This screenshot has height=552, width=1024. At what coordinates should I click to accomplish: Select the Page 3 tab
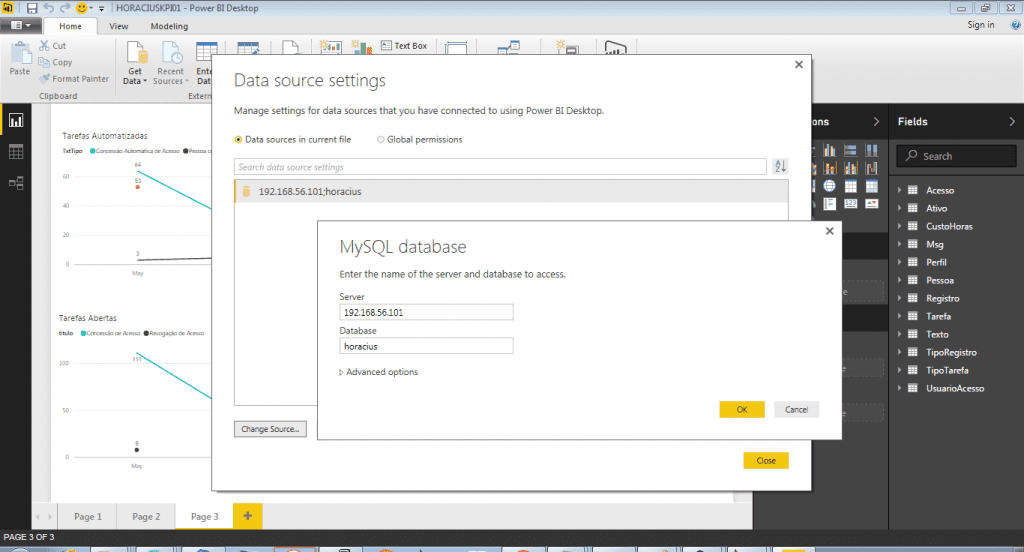point(204,516)
